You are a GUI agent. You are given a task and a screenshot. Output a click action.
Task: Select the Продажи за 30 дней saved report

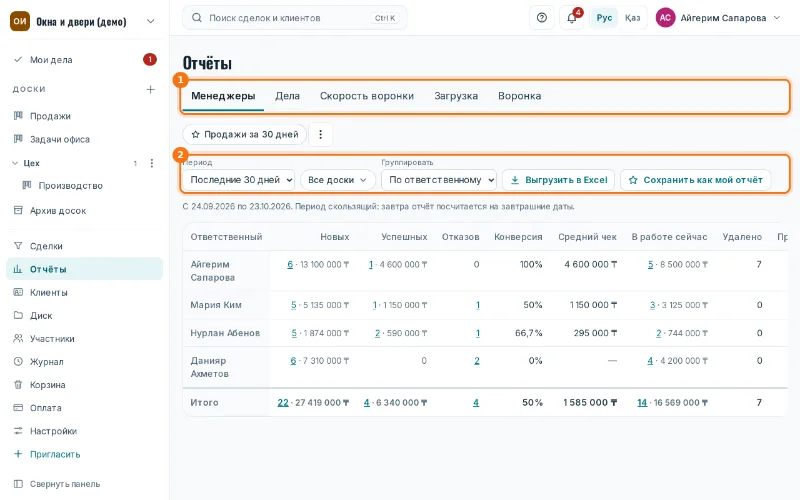pos(244,135)
